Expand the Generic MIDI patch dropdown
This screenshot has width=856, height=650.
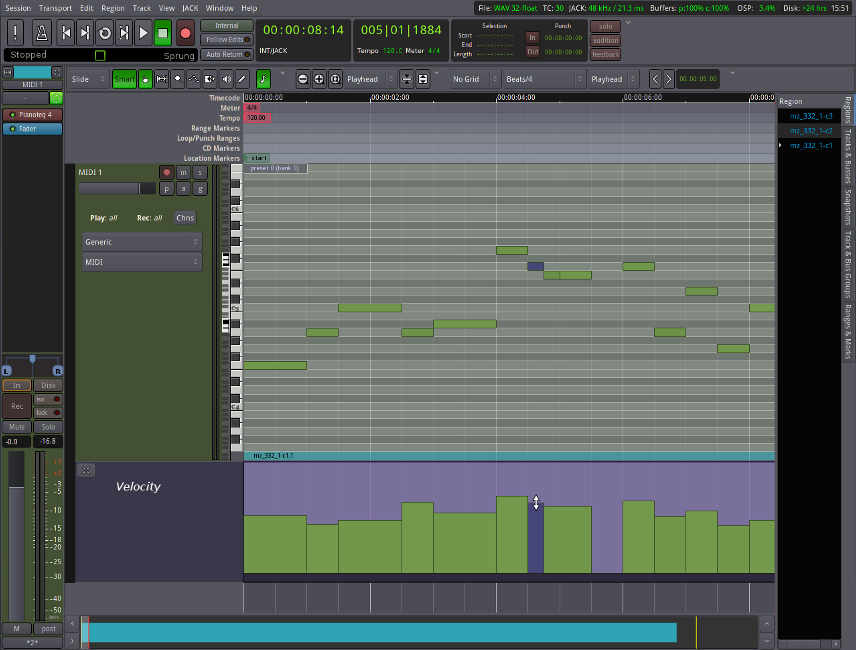pos(141,242)
